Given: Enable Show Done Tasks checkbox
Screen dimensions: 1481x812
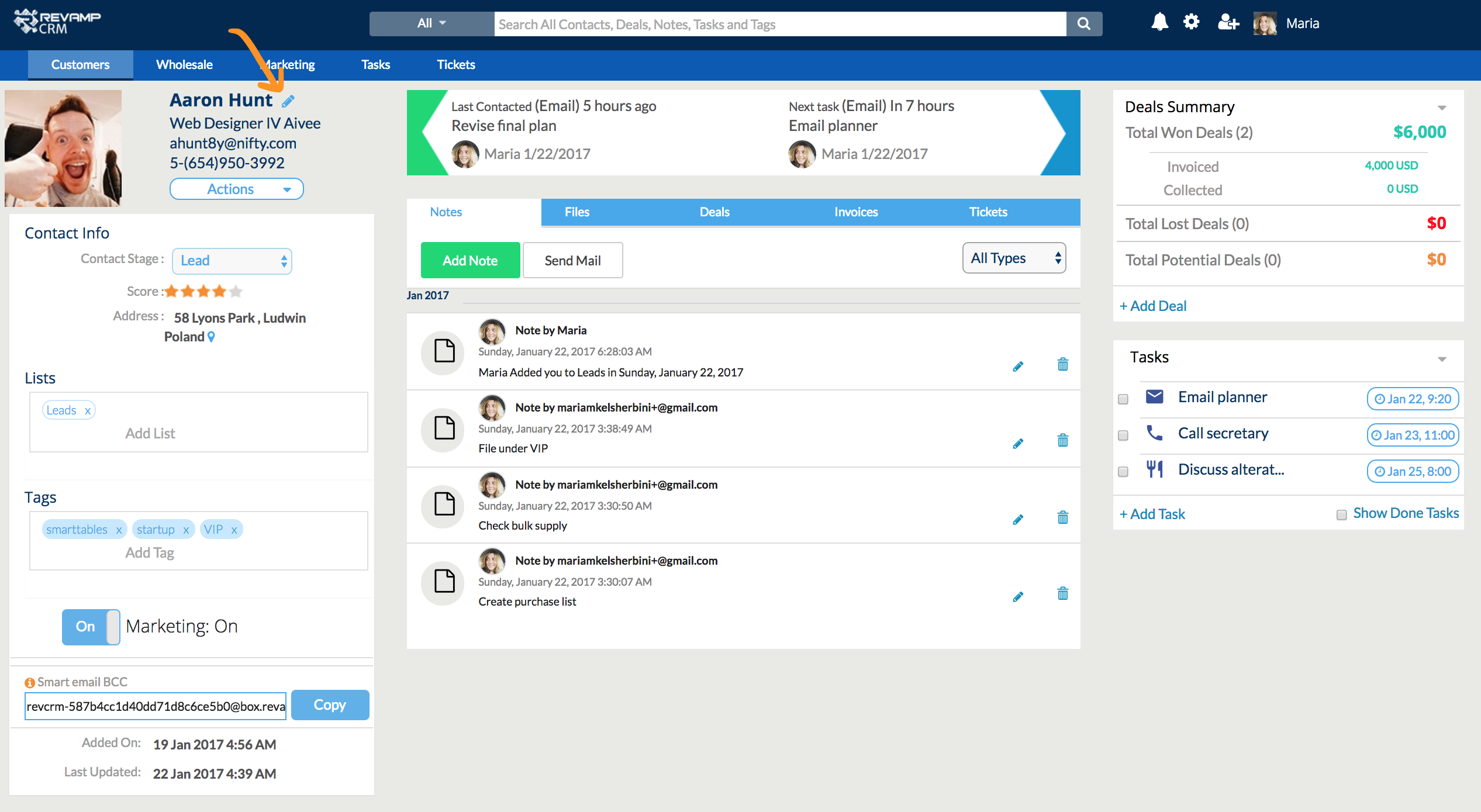Looking at the screenshot, I should 1341,514.
